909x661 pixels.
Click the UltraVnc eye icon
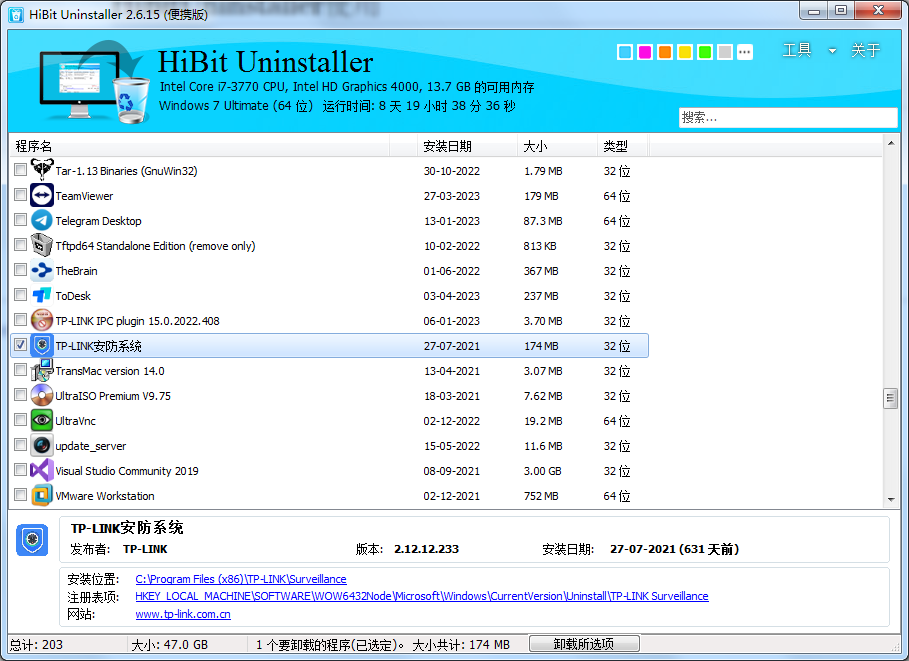coord(42,421)
